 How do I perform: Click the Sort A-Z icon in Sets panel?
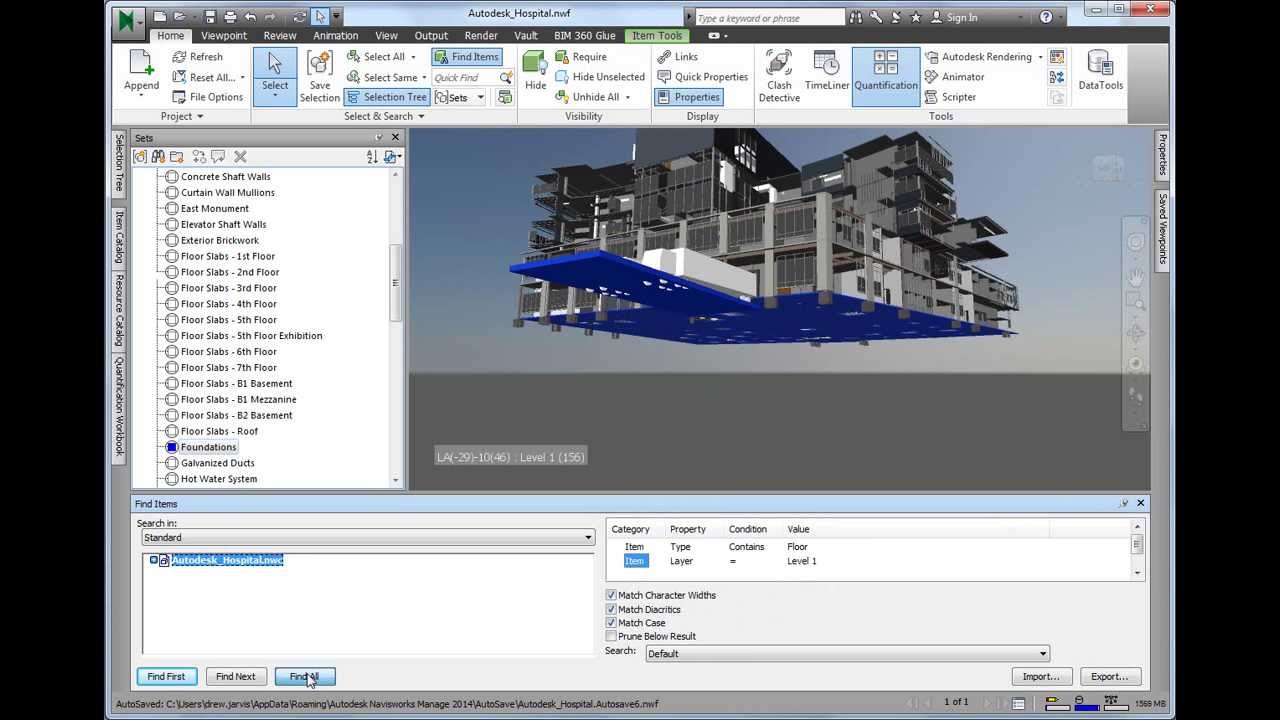coord(372,157)
